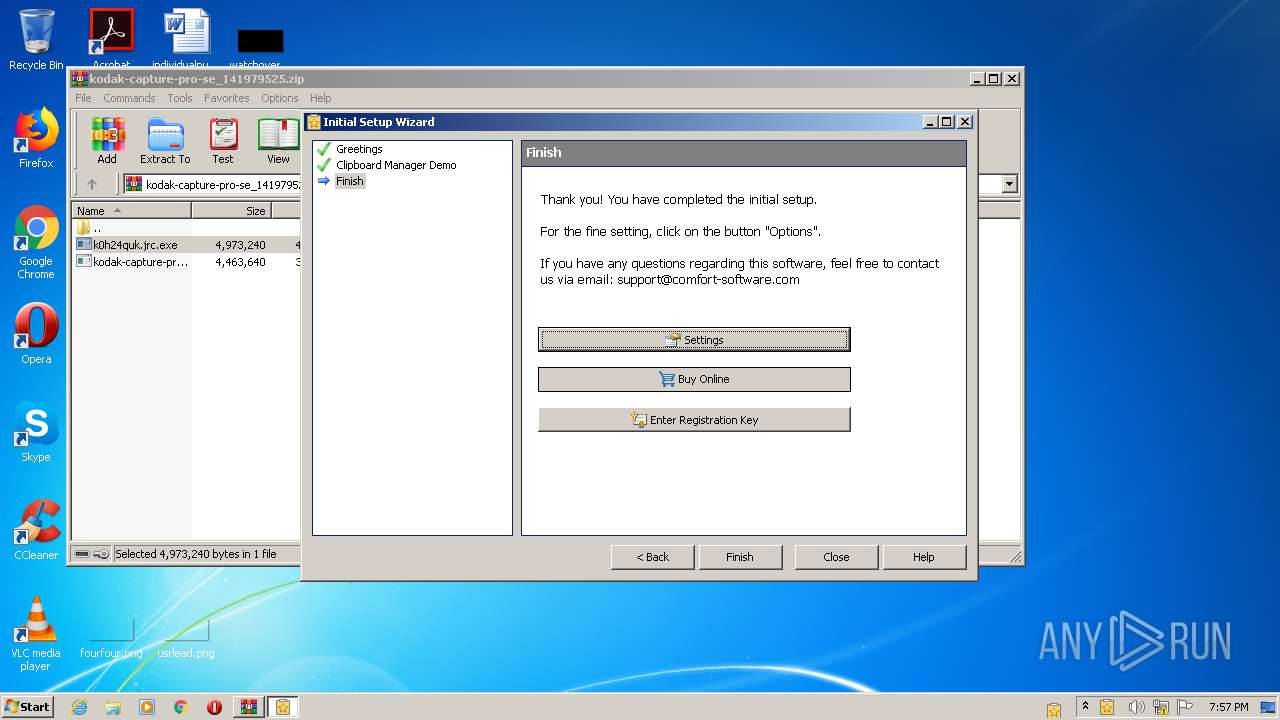1280x720 pixels.
Task: Click WinRAR Extract To icon
Action: 165,141
